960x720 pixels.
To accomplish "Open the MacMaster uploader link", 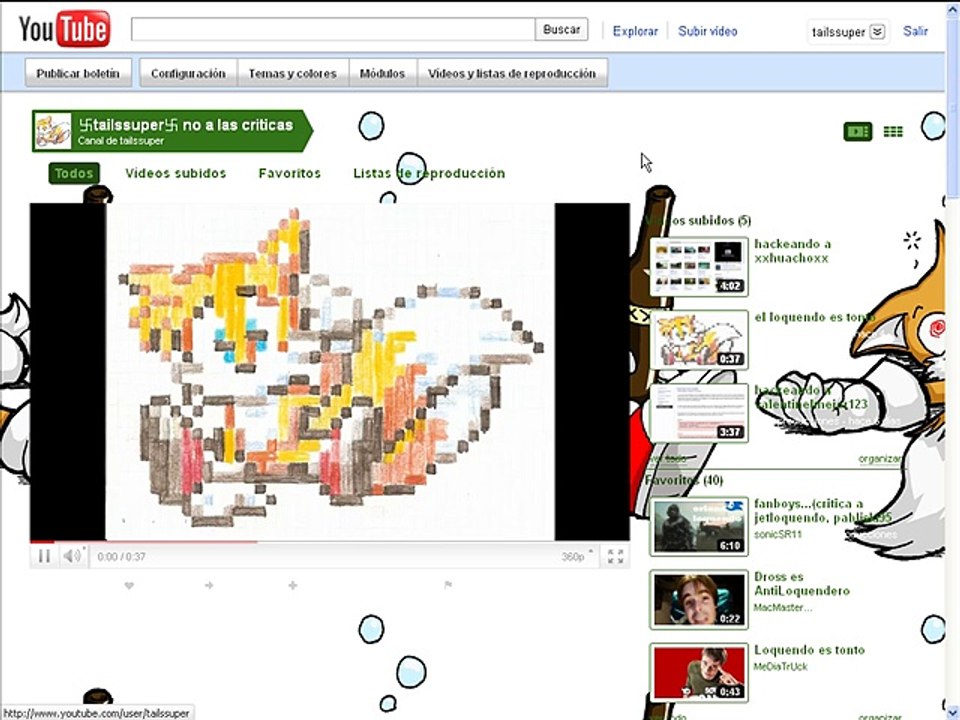I will point(783,607).
